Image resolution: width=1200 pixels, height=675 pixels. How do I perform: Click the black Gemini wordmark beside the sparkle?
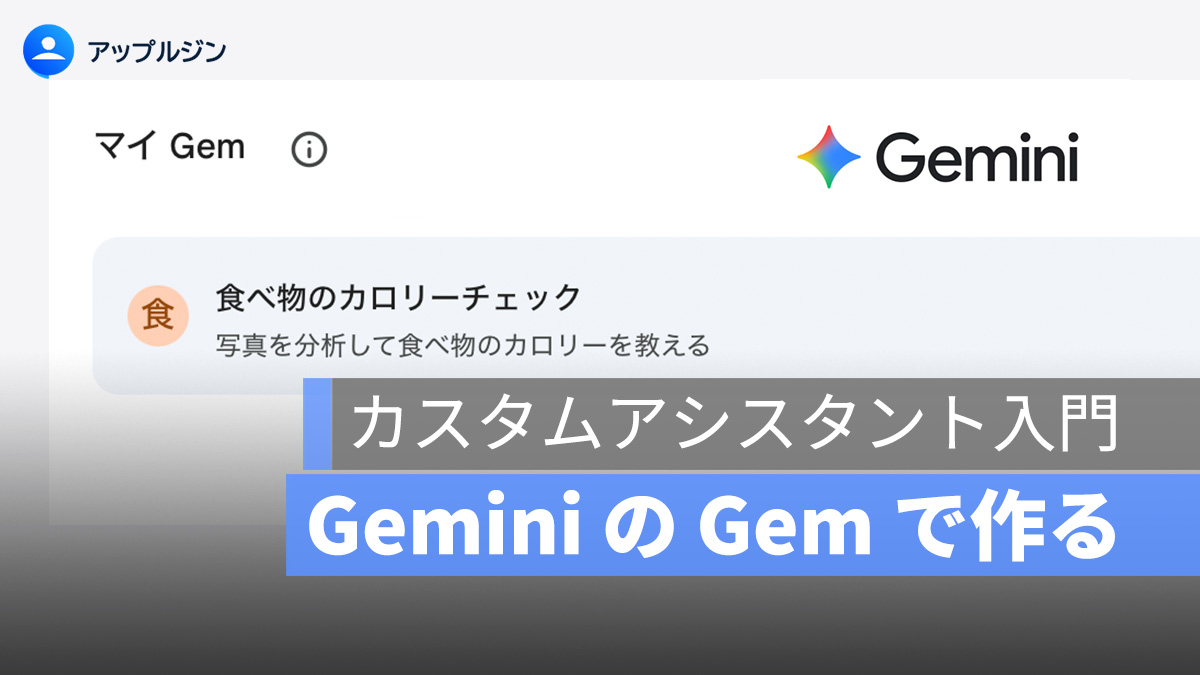point(976,158)
